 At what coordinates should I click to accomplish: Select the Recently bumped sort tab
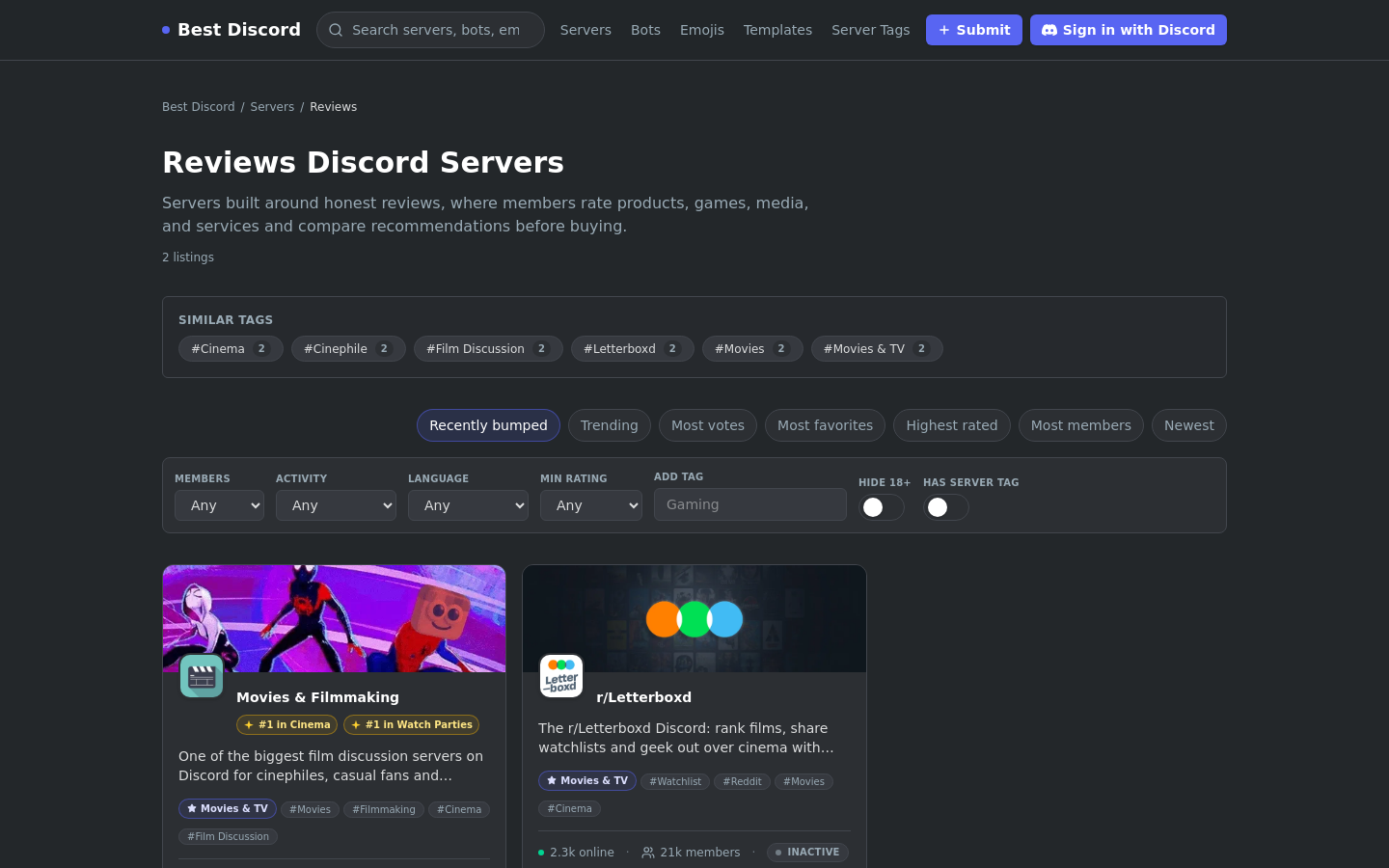488,425
